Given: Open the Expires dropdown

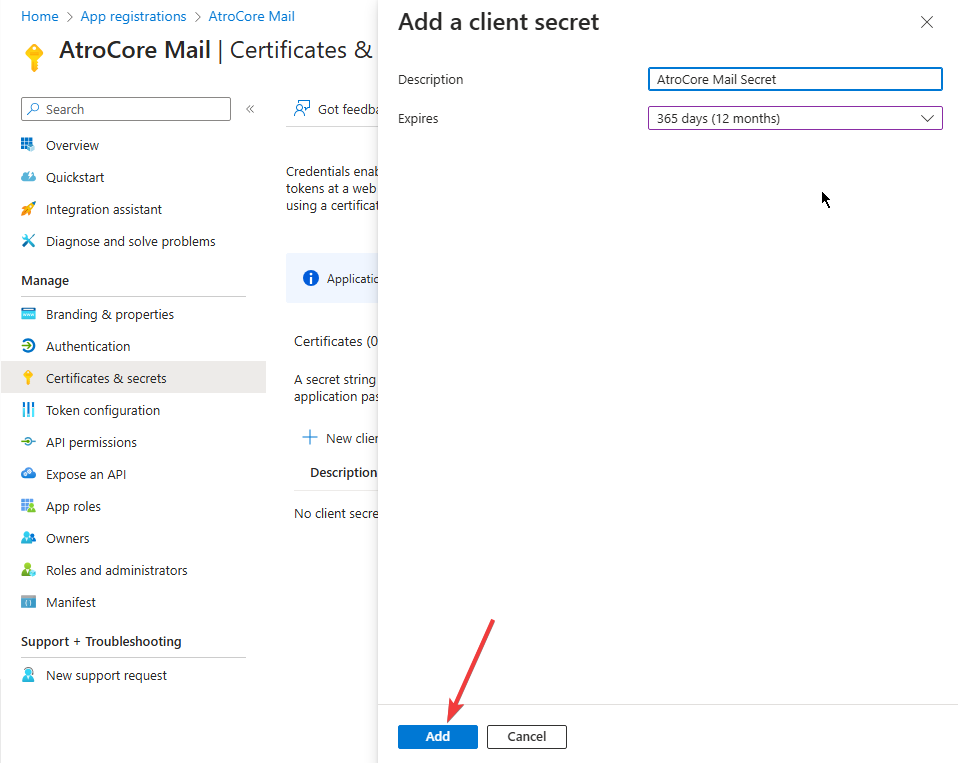Looking at the screenshot, I should [x=795, y=118].
